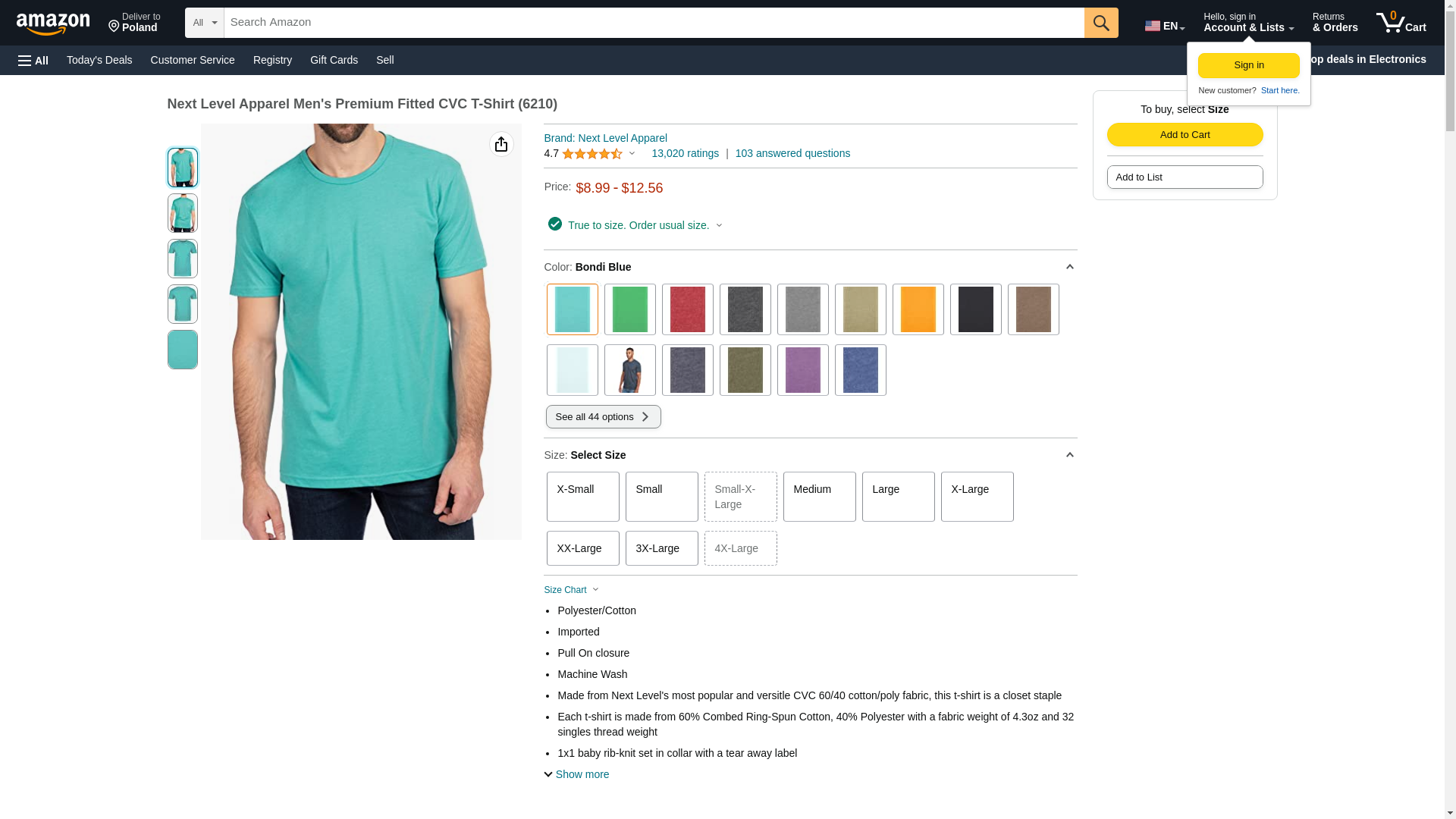Go to Gift Cards
Screen dimensions: 1456x819
[x=334, y=60]
